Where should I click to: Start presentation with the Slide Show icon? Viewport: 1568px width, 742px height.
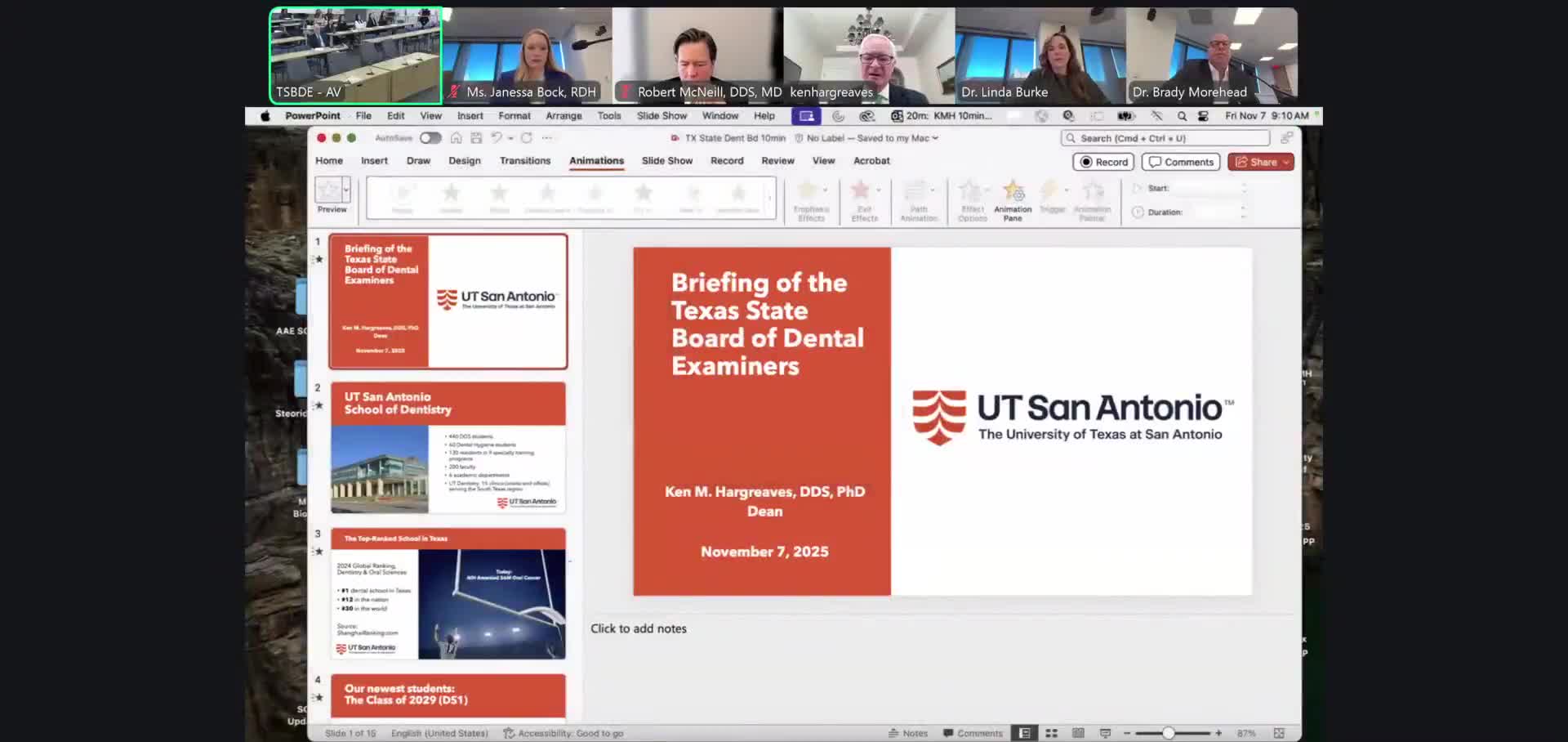click(1105, 733)
